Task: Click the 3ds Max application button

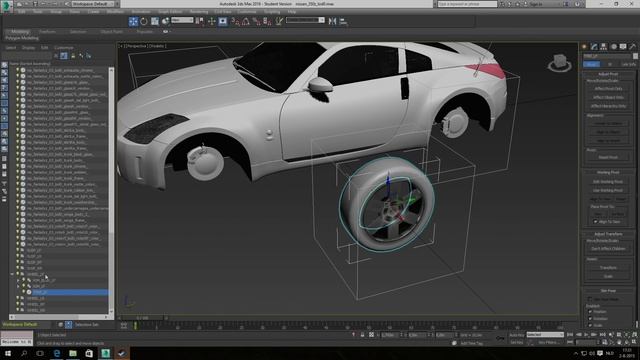Action: point(6,6)
